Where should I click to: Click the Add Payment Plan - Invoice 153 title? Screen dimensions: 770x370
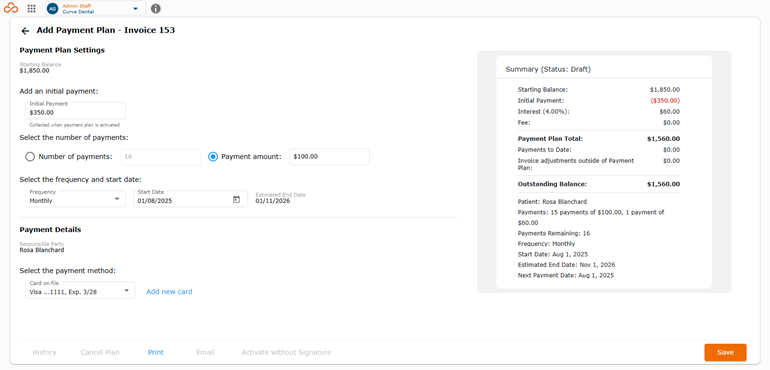pyautogui.click(x=106, y=30)
